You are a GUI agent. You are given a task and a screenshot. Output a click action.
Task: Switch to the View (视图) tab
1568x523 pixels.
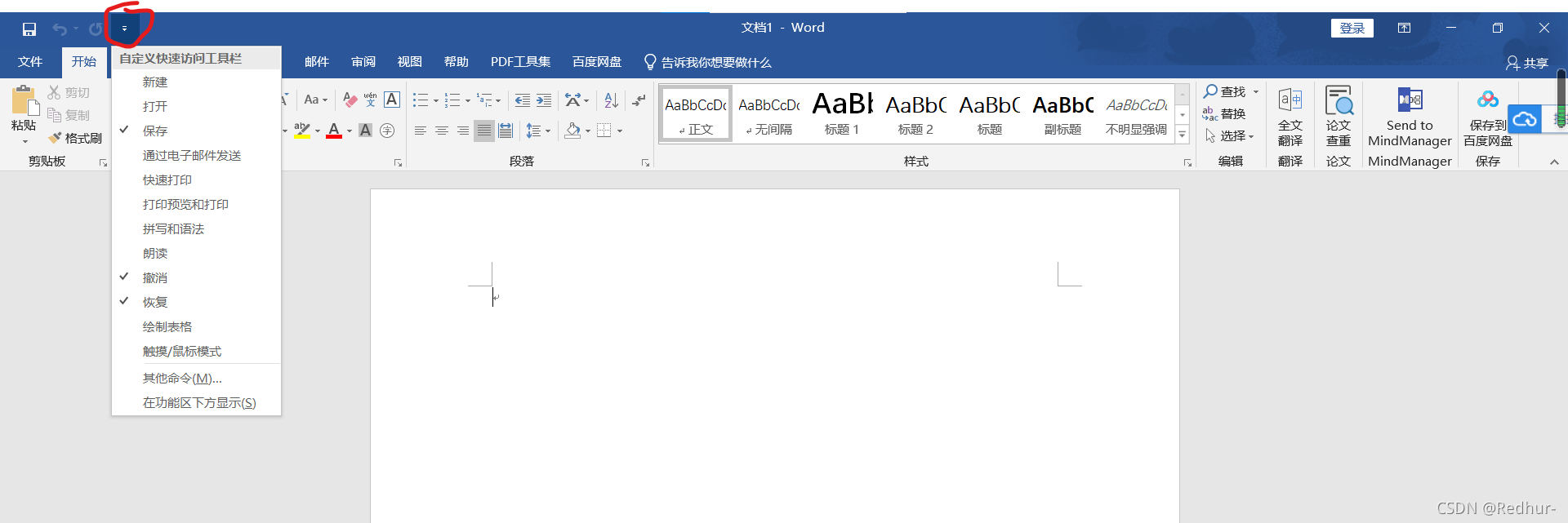tap(410, 62)
